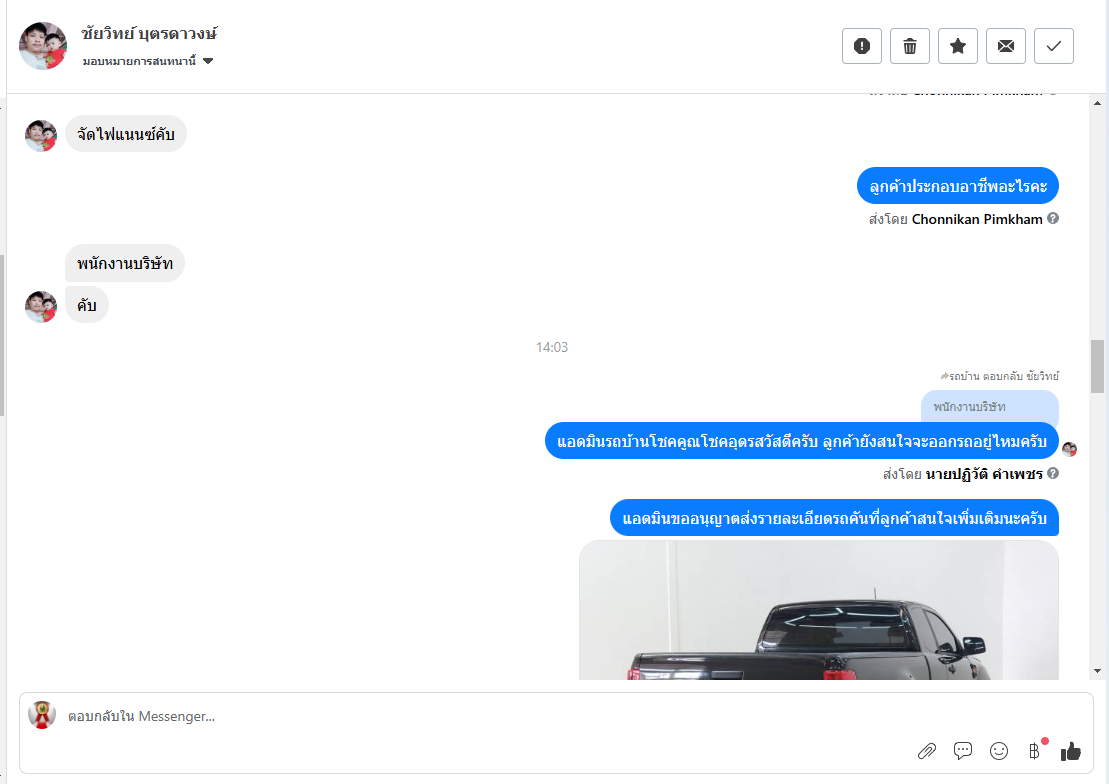
Task: Open saved replies speech bubble icon
Action: pos(963,751)
